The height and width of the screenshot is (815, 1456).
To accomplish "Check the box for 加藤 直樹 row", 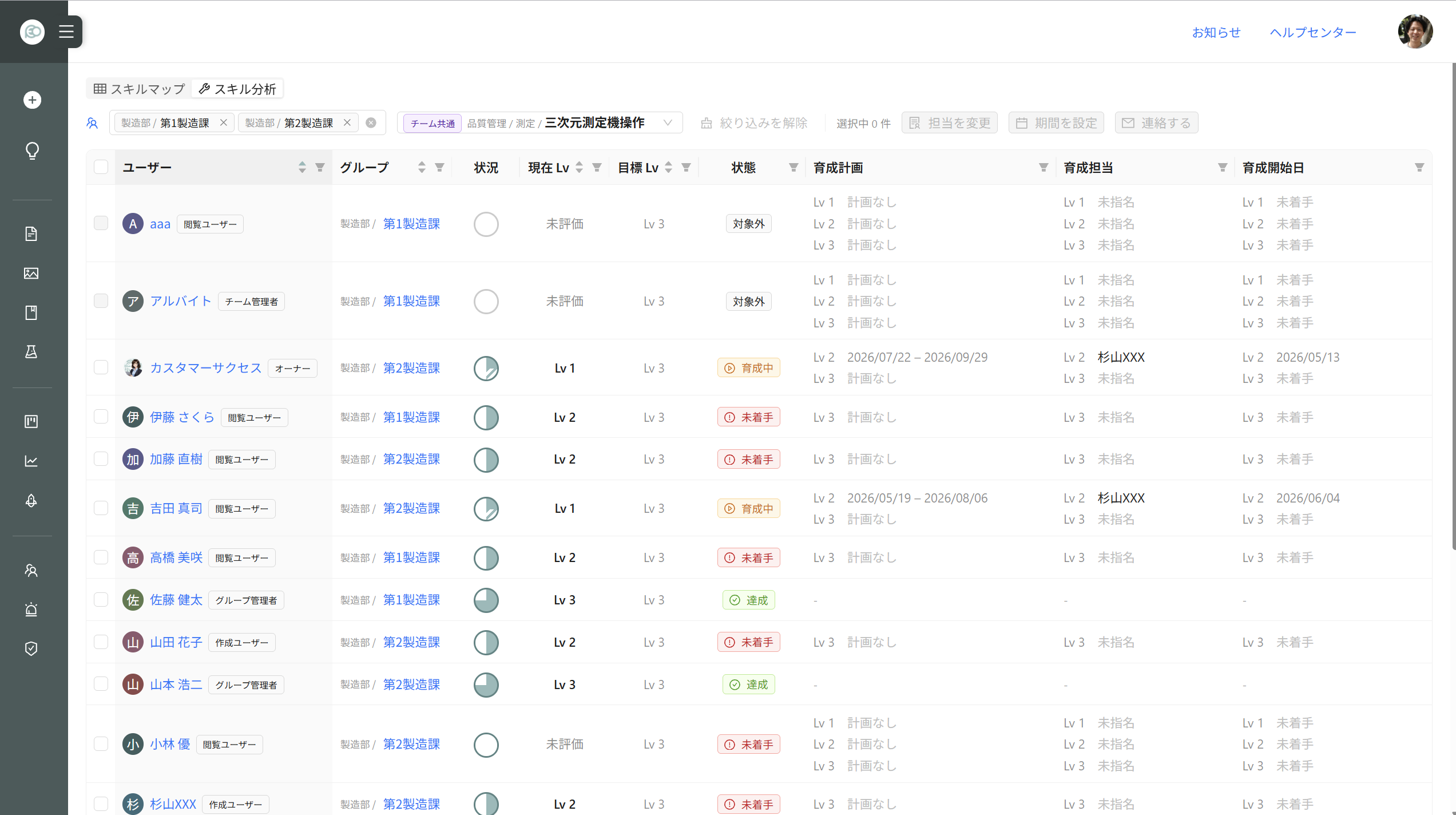I will (101, 458).
